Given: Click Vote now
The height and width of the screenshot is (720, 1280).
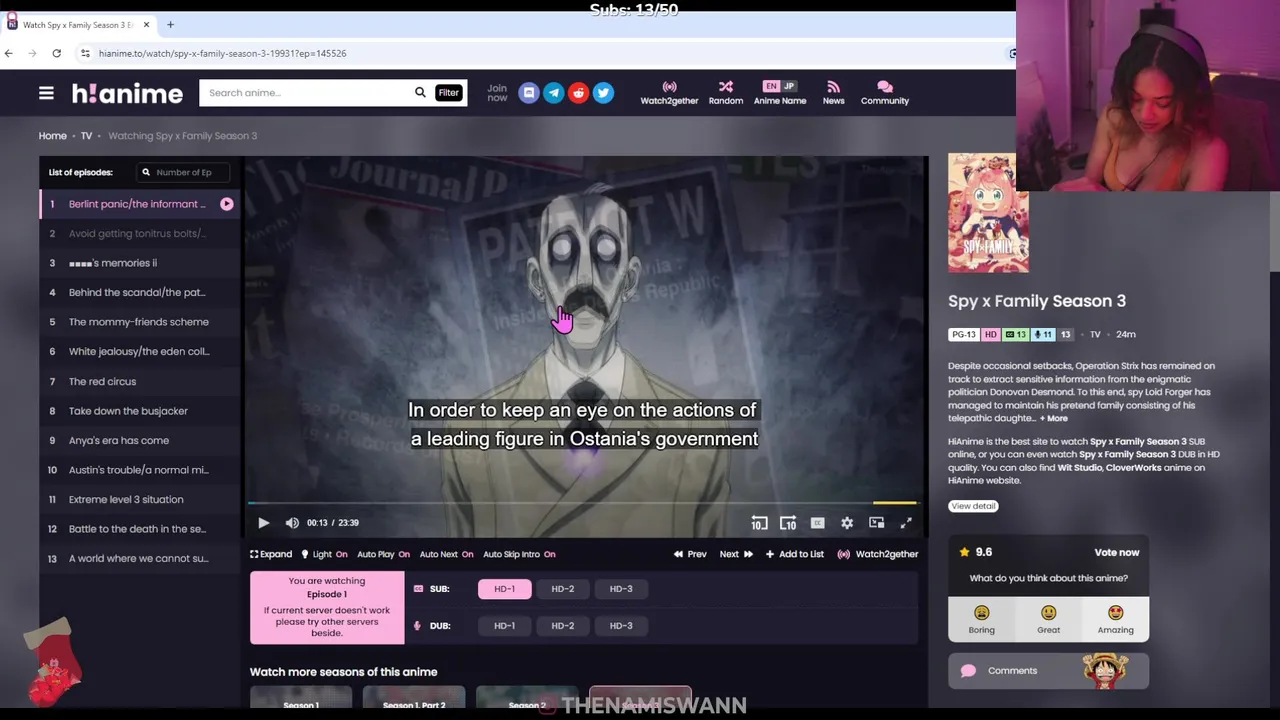Looking at the screenshot, I should click(1116, 552).
